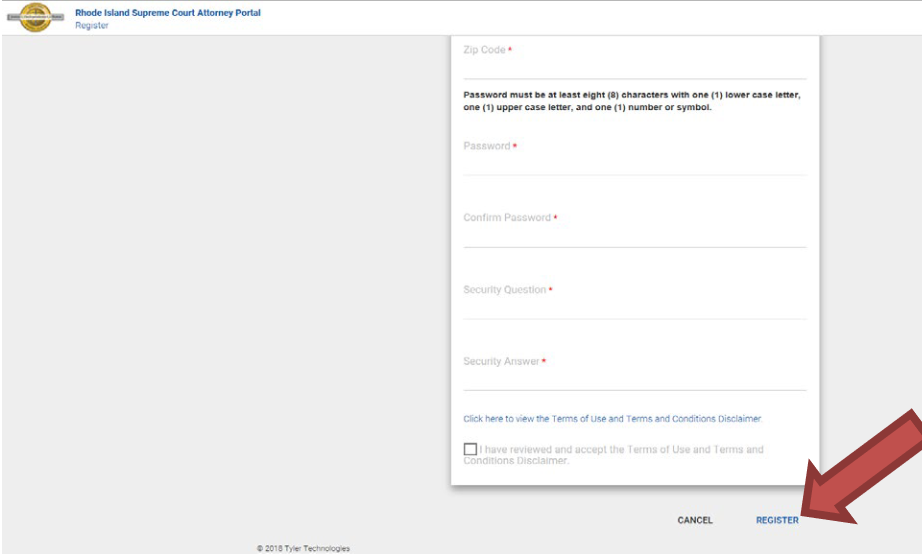Focus the Password input line
The width and height of the screenshot is (922, 556).
point(634,165)
